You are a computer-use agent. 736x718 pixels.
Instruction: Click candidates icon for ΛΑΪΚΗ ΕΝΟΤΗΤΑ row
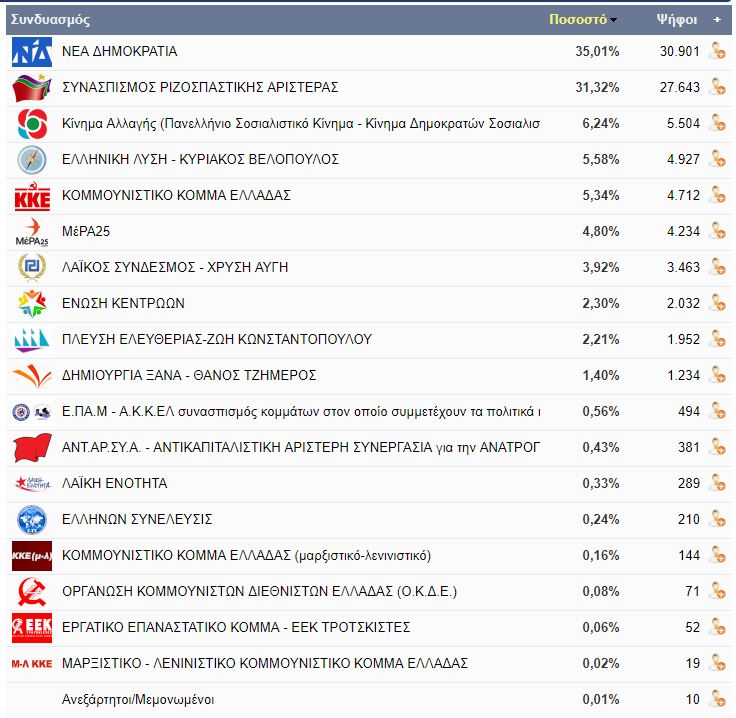717,483
